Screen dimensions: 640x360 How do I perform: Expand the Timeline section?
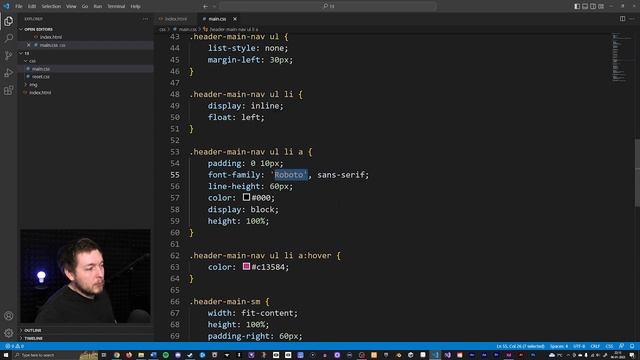click(33, 338)
